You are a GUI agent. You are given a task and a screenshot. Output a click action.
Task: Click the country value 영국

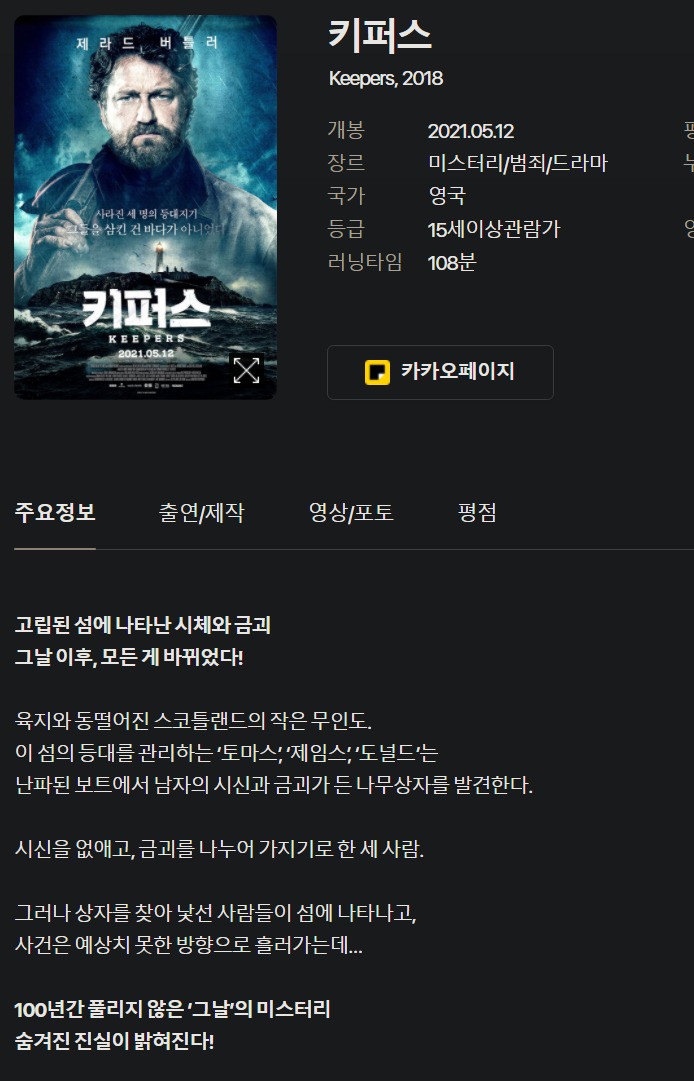point(447,196)
